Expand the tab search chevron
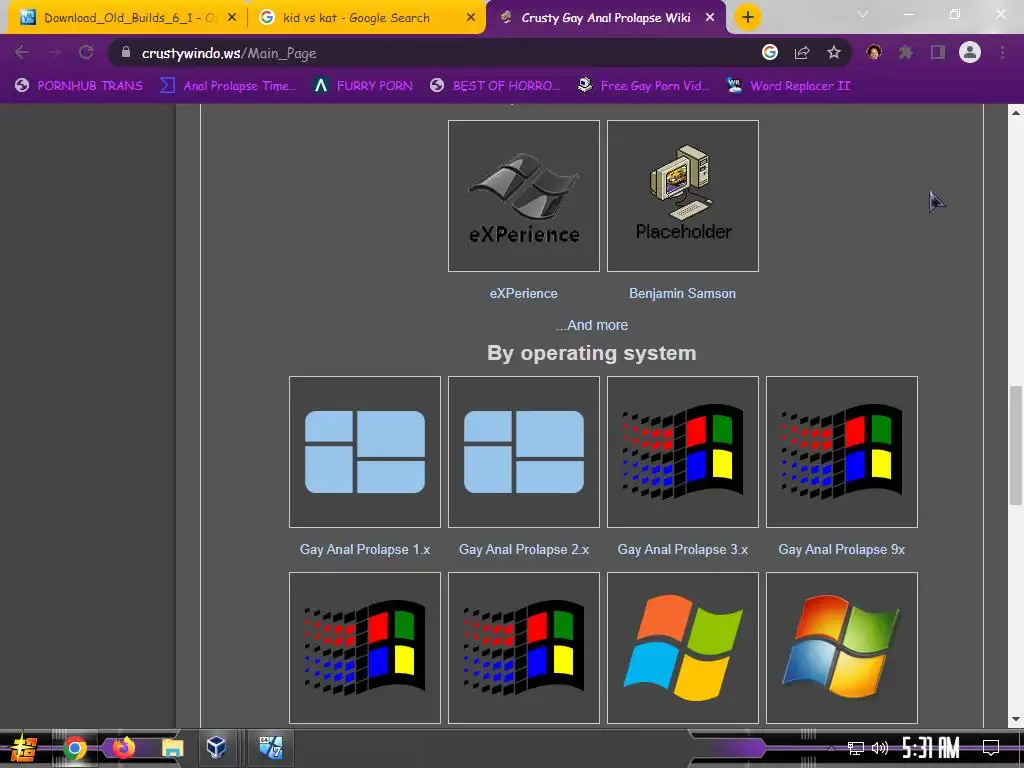Screen dimensions: 1024x768 pyautogui.click(x=863, y=14)
